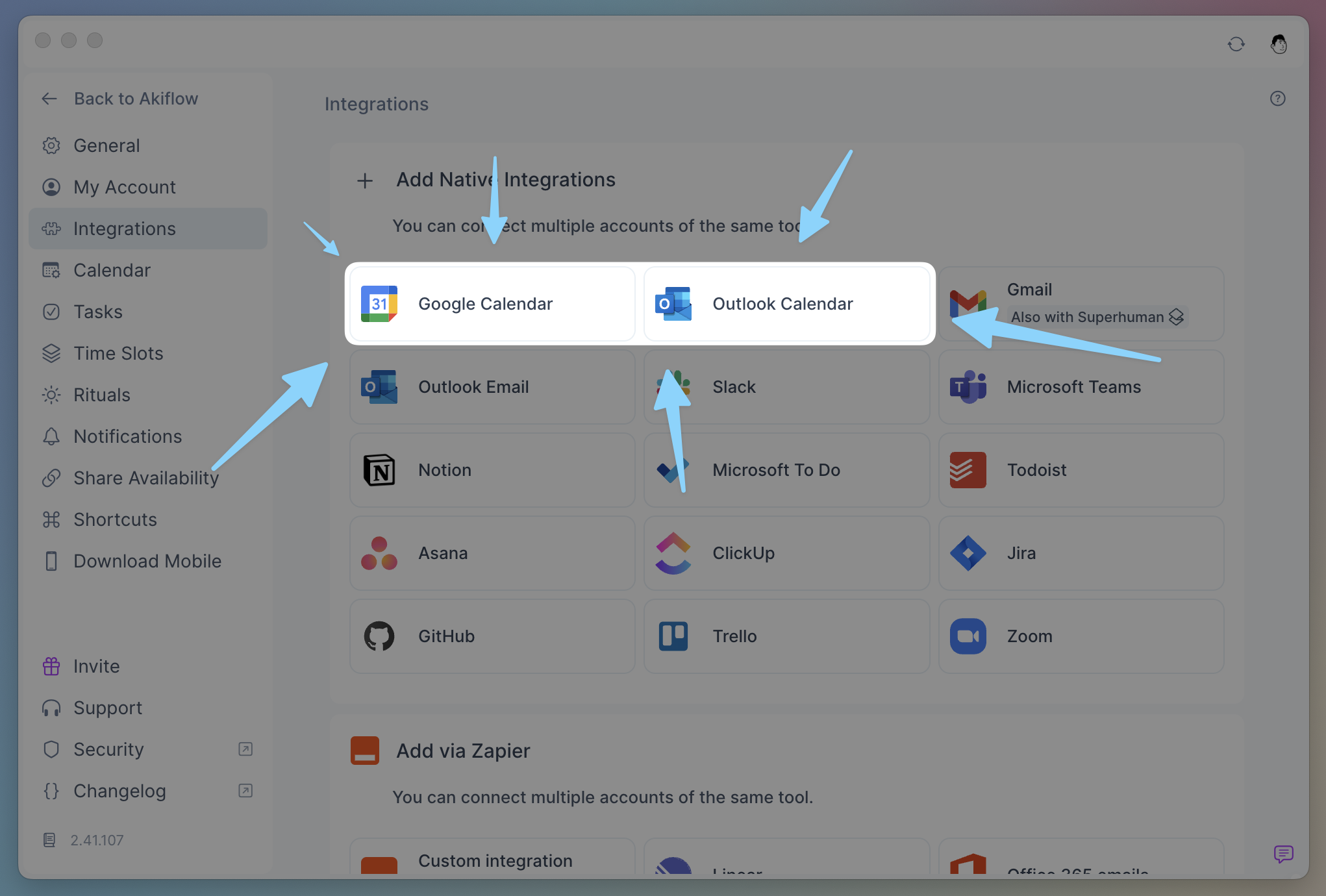Connect Google Calendar integration
This screenshot has height=896, width=1326.
(x=492, y=304)
